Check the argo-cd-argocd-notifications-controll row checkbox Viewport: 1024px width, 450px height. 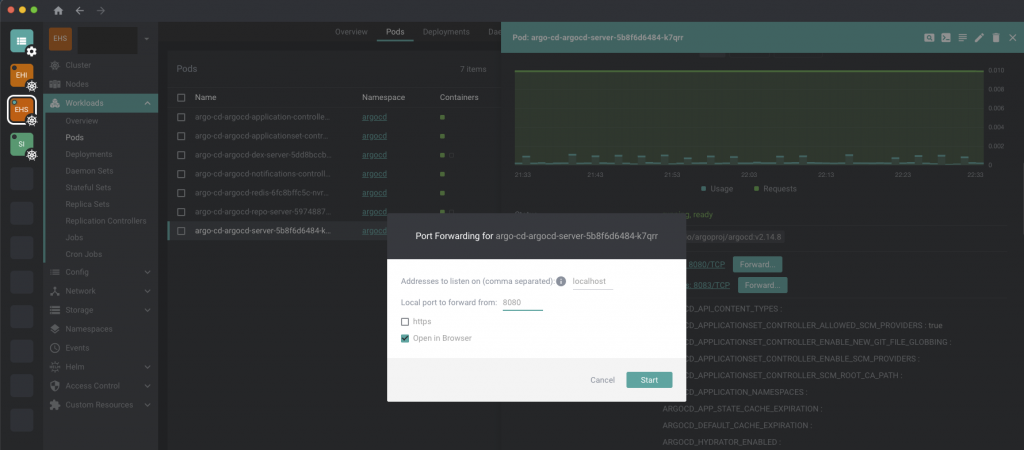point(182,174)
